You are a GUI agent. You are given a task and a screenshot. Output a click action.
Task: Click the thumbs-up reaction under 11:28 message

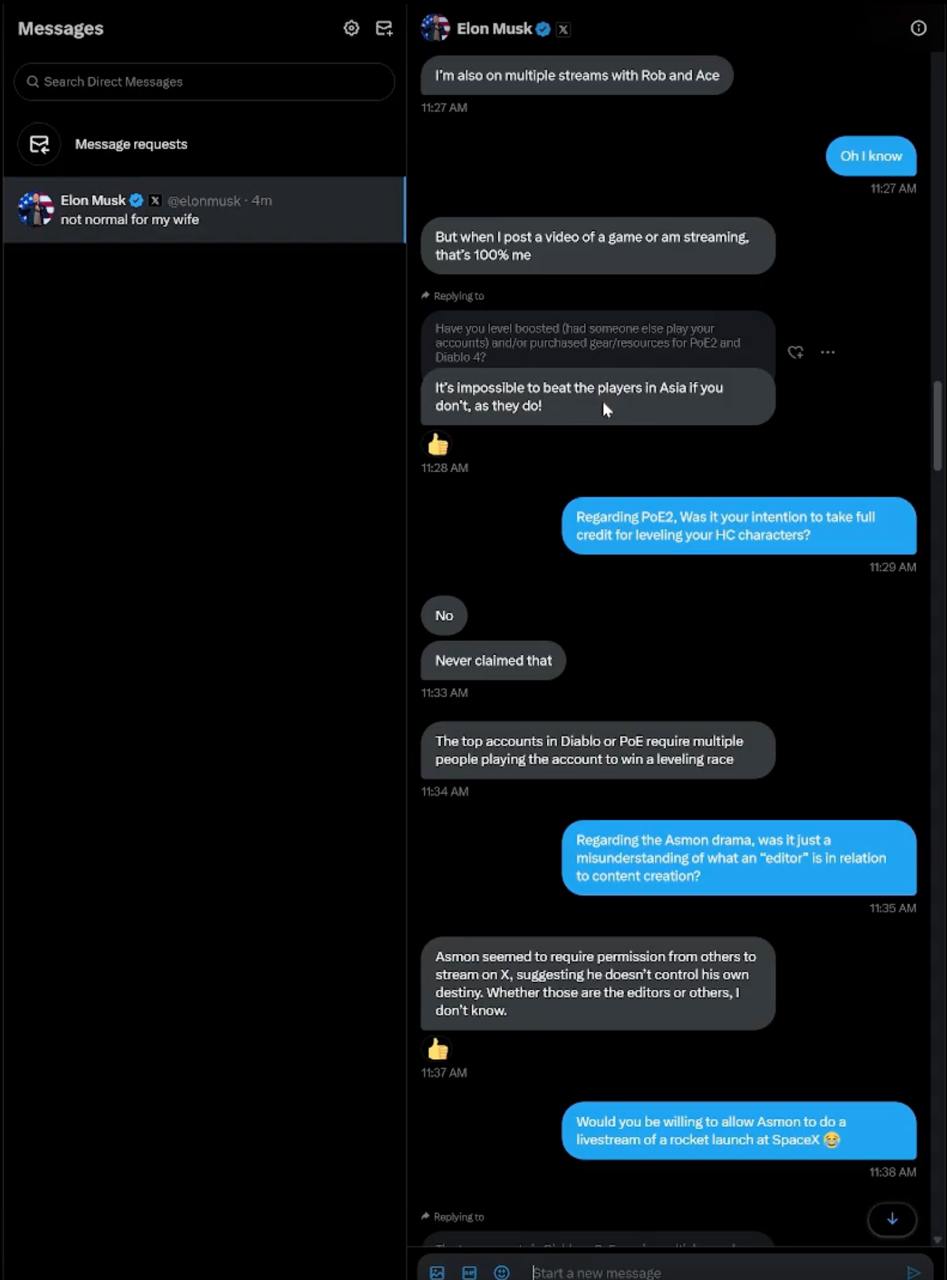pos(438,444)
